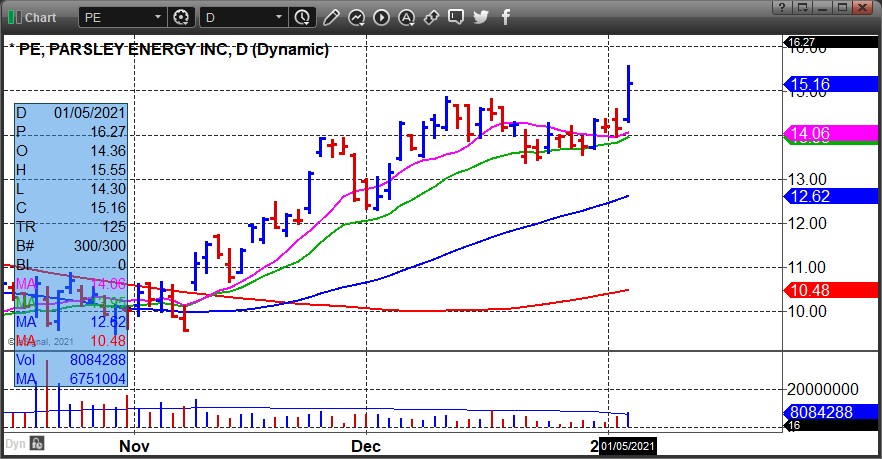Click the chain link-windows icon
The image size is (882, 459).
click(431, 17)
